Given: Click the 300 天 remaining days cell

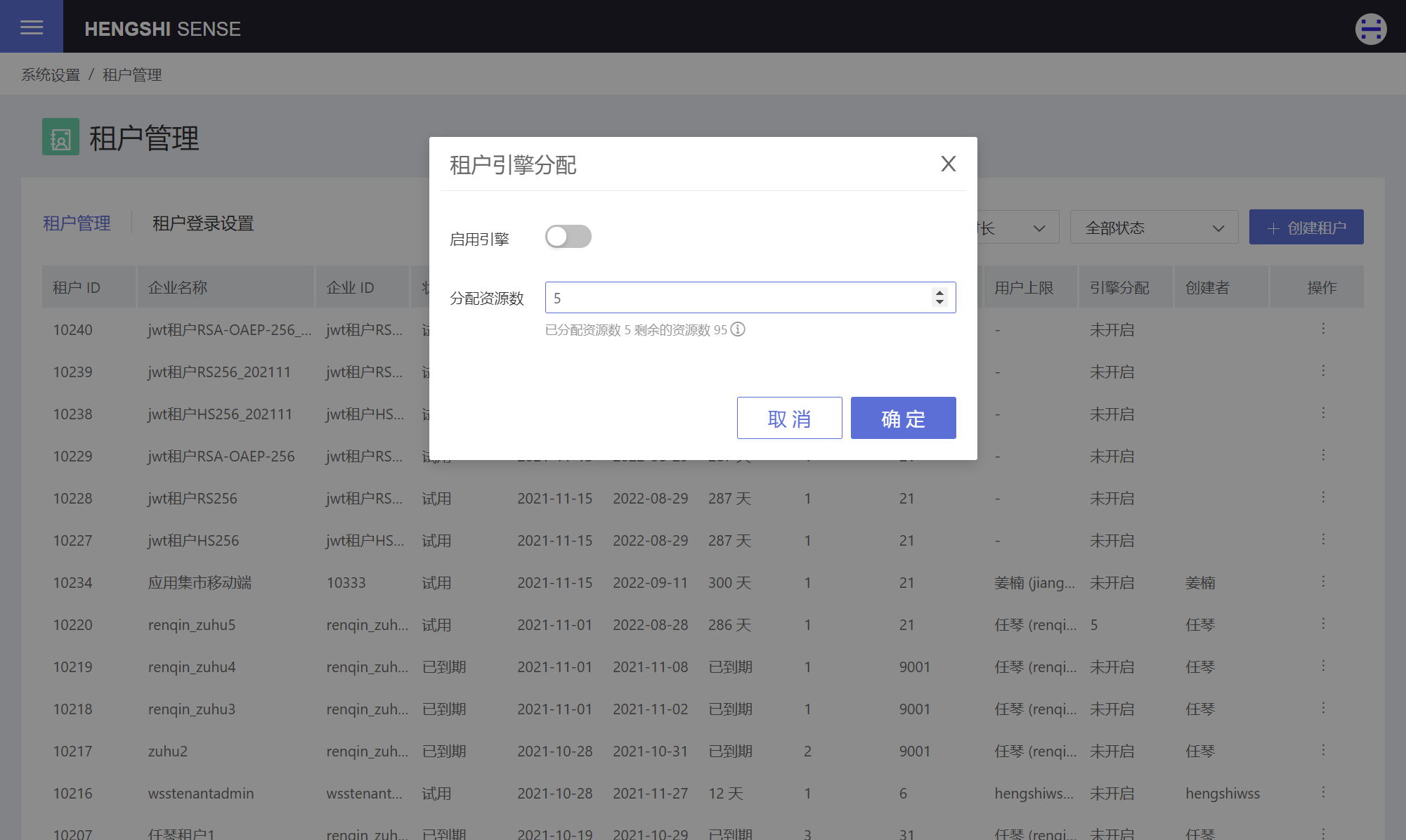Looking at the screenshot, I should [730, 582].
